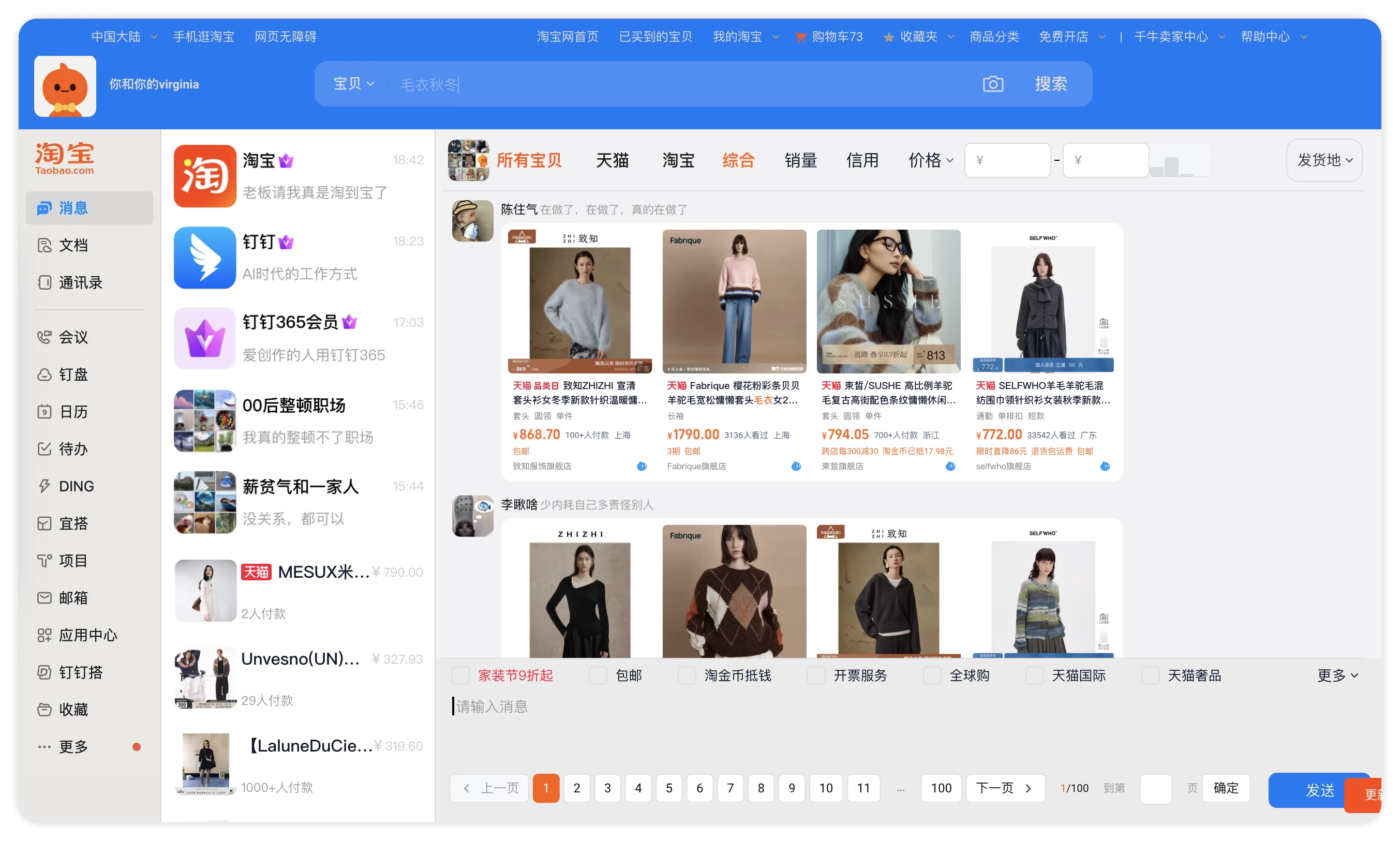Viewport: 1400px width, 841px height.
Task: Open the 购物车 shopping cart icon
Action: pyautogui.click(x=800, y=37)
